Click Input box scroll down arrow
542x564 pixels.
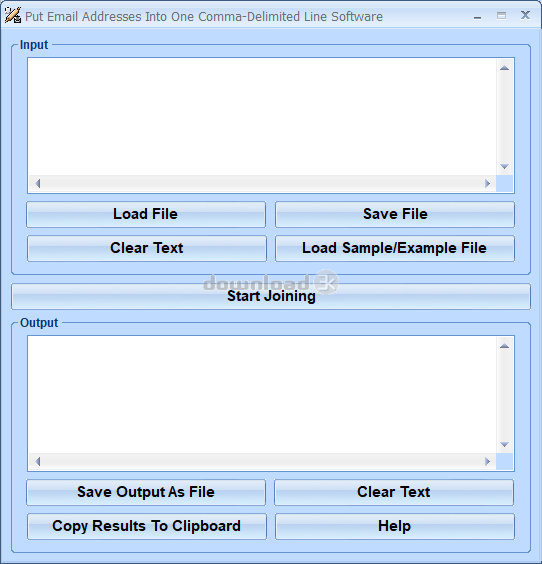pos(504,167)
